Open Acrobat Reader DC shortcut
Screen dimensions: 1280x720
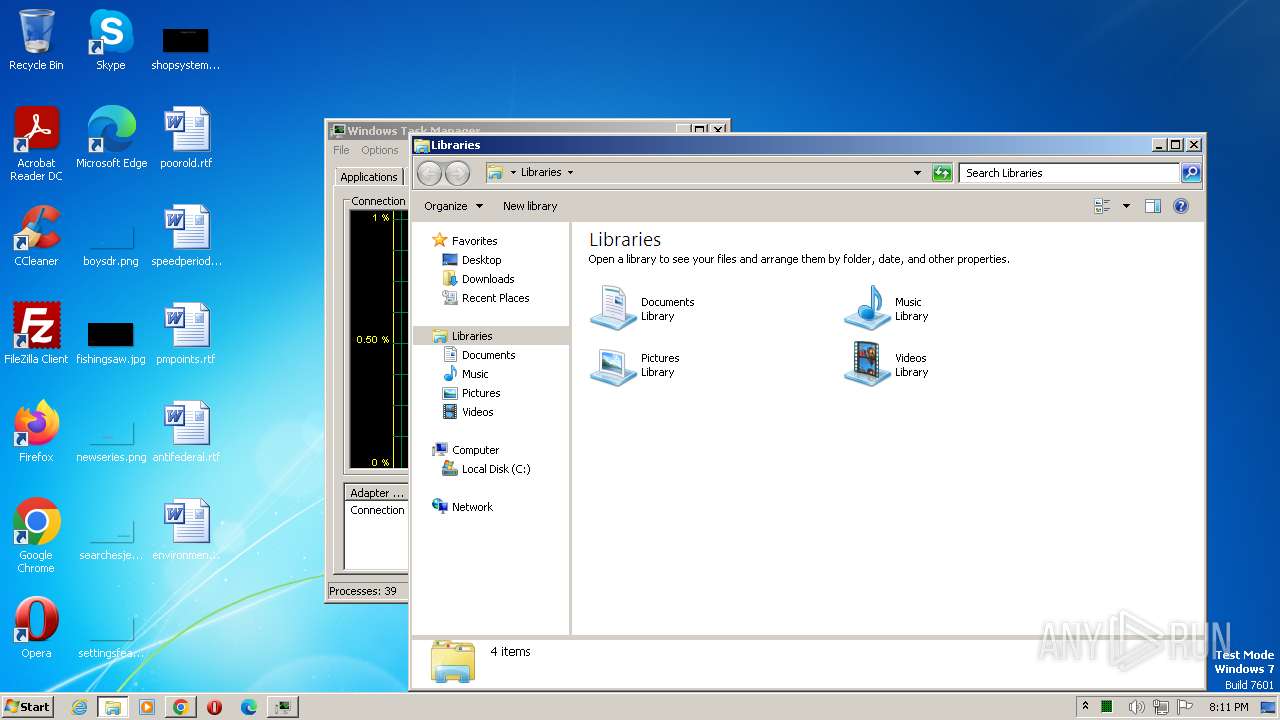click(36, 144)
